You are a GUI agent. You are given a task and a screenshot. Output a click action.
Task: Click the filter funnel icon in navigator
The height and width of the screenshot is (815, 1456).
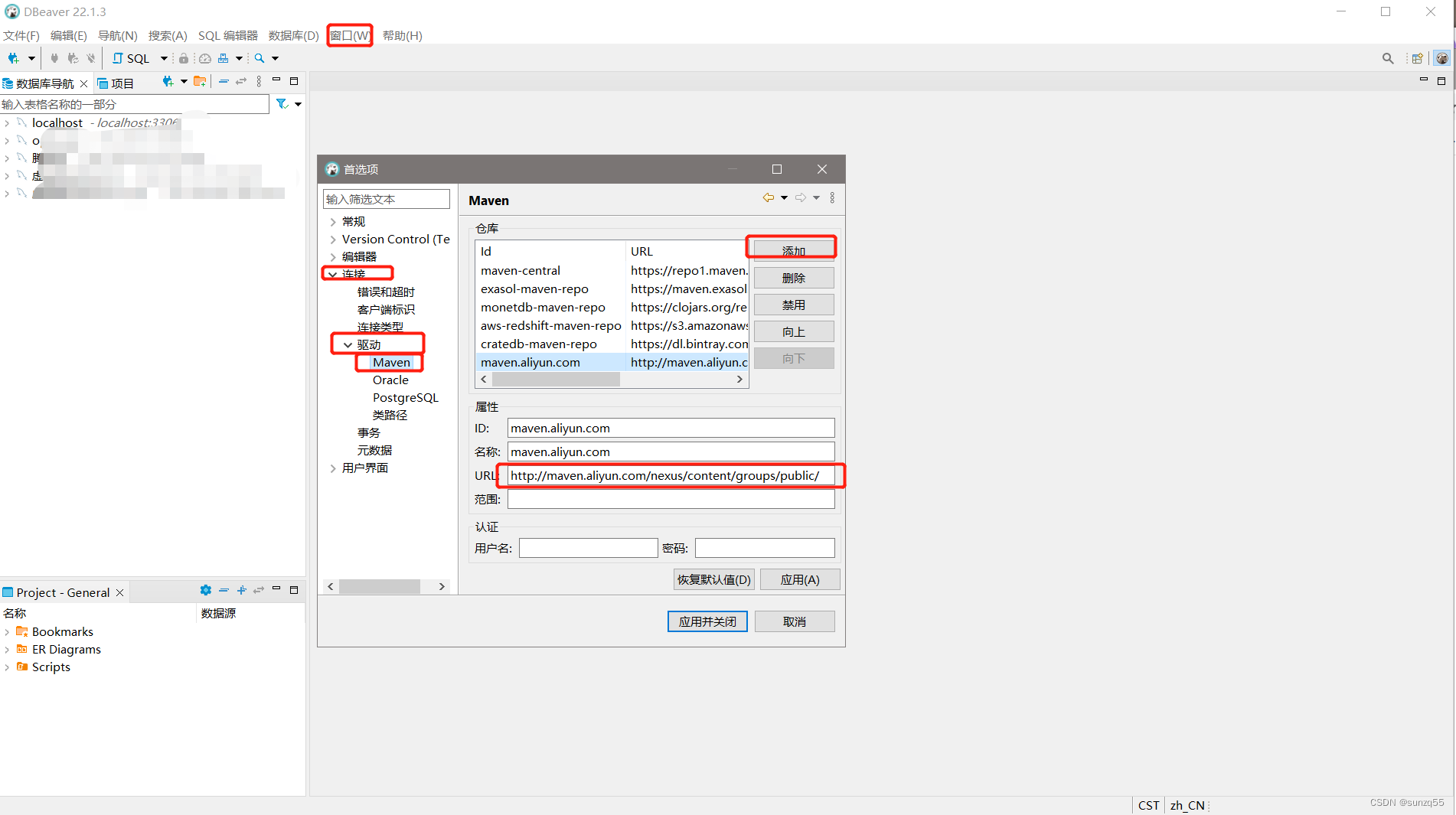(x=282, y=104)
